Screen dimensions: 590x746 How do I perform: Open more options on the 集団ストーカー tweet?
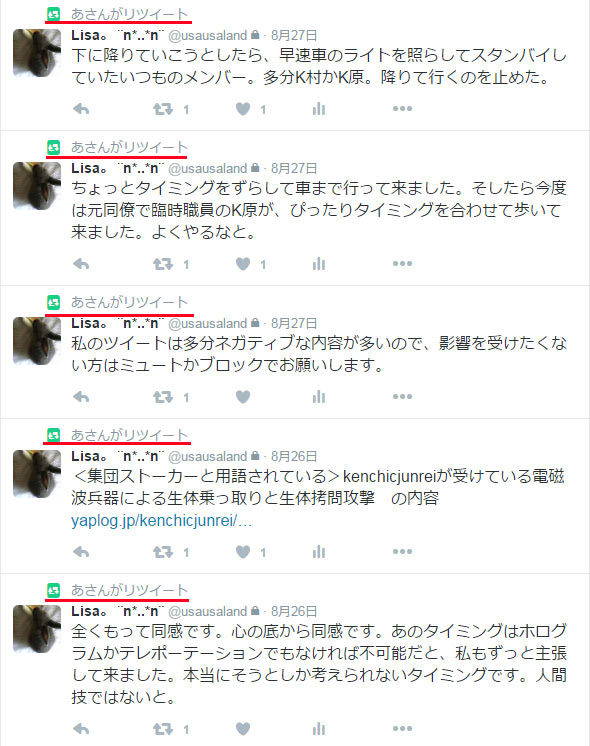(x=403, y=552)
